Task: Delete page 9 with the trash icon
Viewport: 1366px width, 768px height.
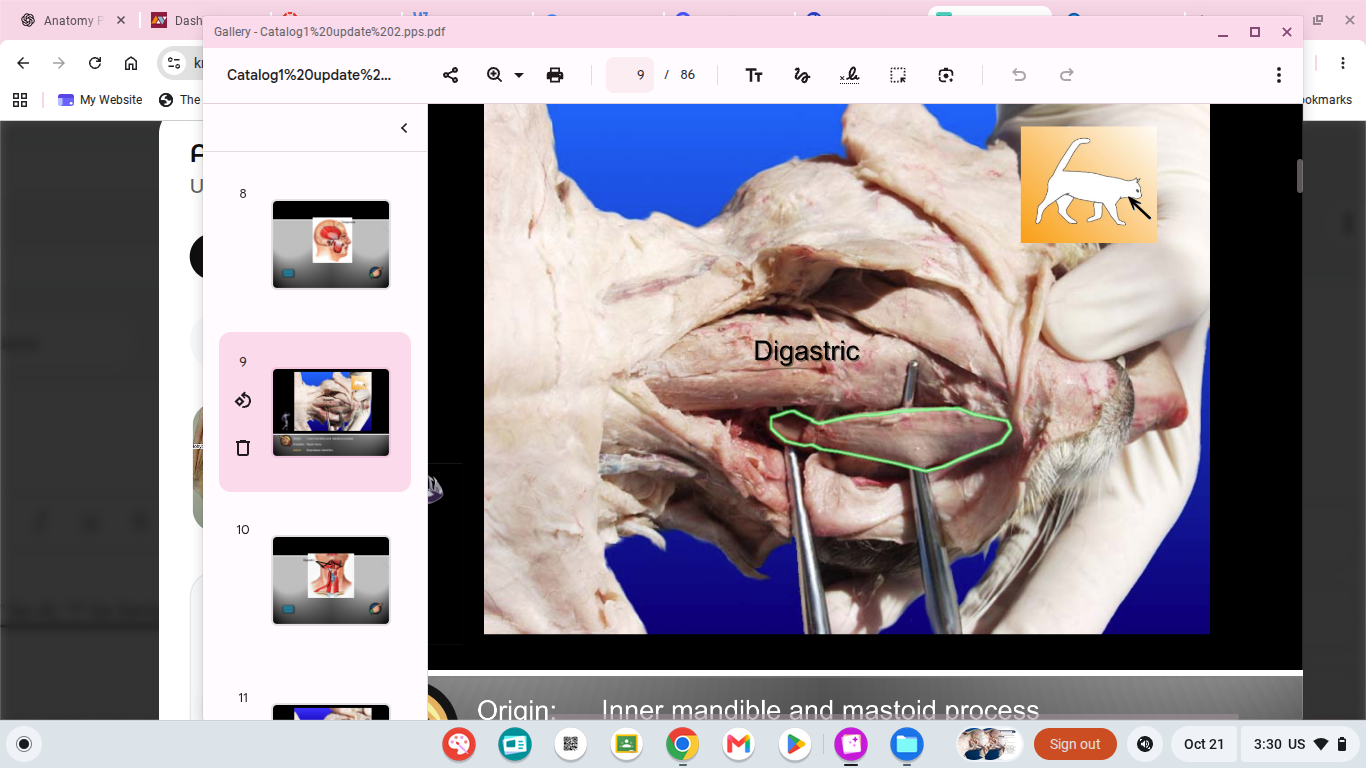Action: (x=243, y=447)
